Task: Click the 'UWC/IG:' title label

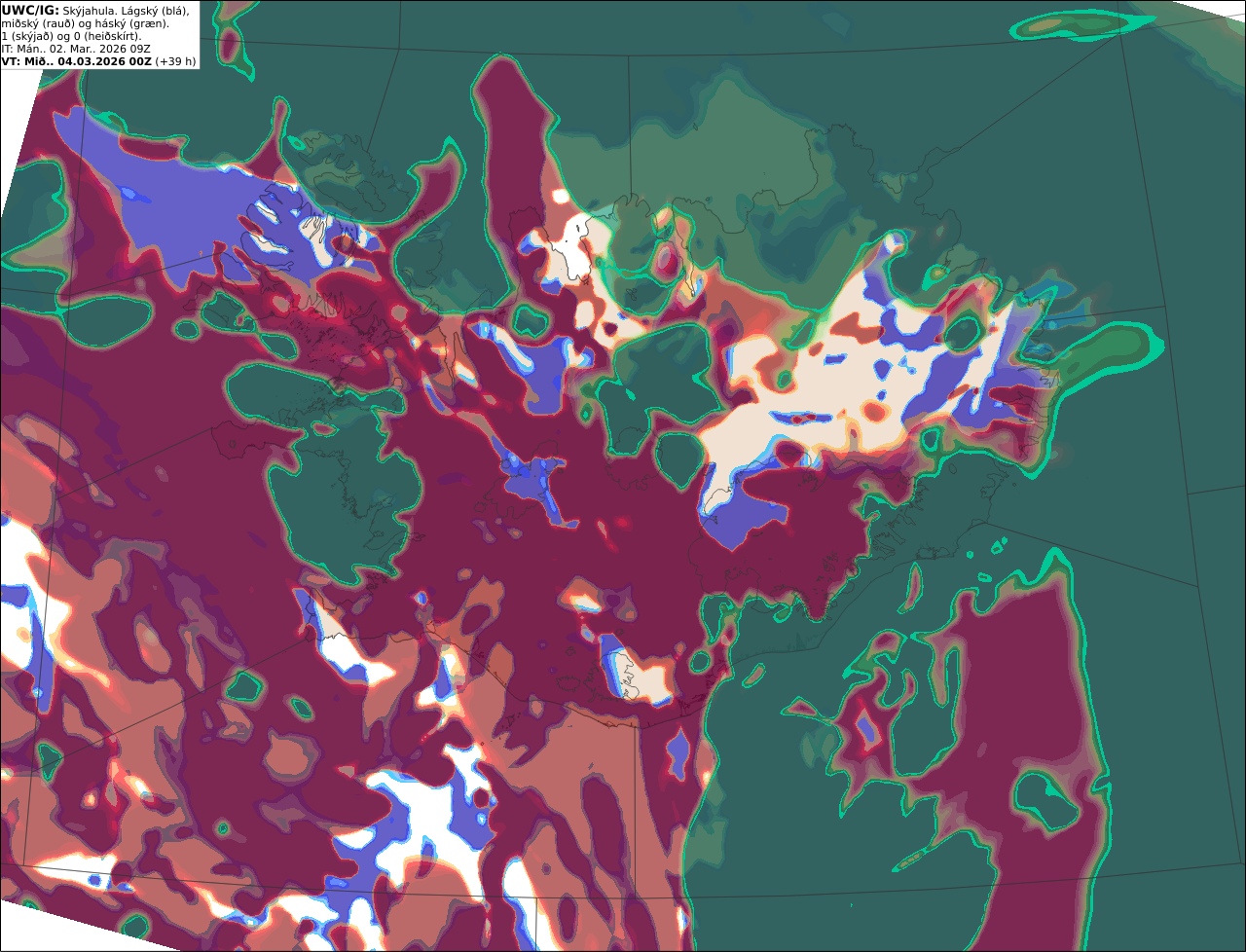Action: click(30, 10)
